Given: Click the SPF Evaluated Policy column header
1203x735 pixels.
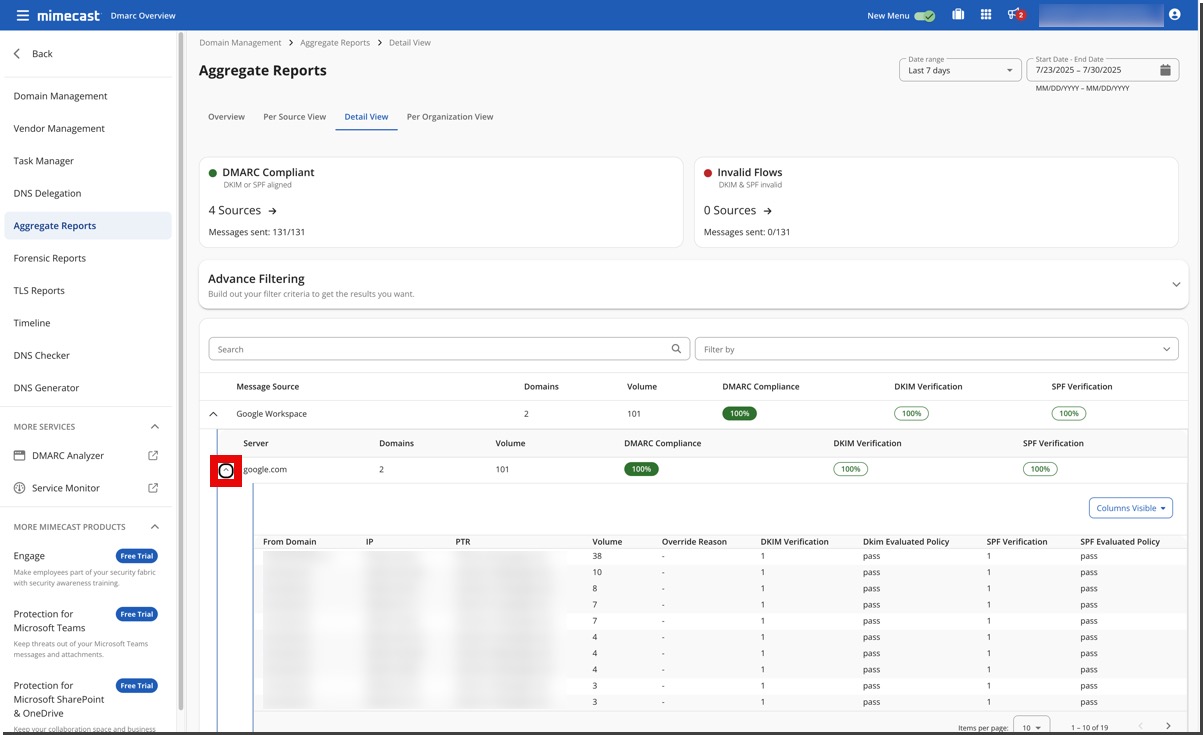Looking at the screenshot, I should click(x=1120, y=542).
